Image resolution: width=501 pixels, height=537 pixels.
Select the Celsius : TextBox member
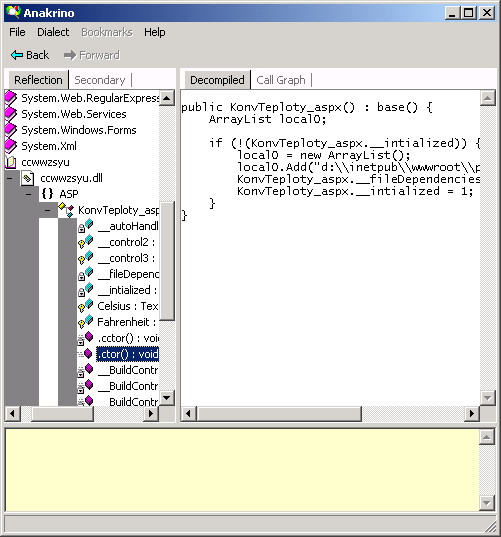(128, 306)
